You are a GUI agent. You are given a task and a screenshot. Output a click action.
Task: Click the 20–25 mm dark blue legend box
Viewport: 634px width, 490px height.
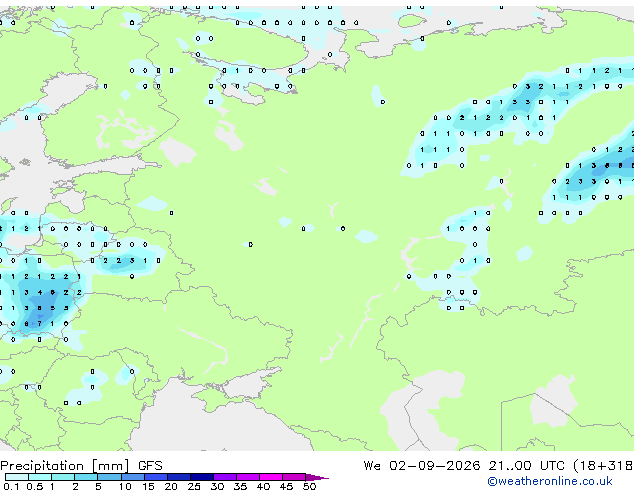tap(178, 477)
